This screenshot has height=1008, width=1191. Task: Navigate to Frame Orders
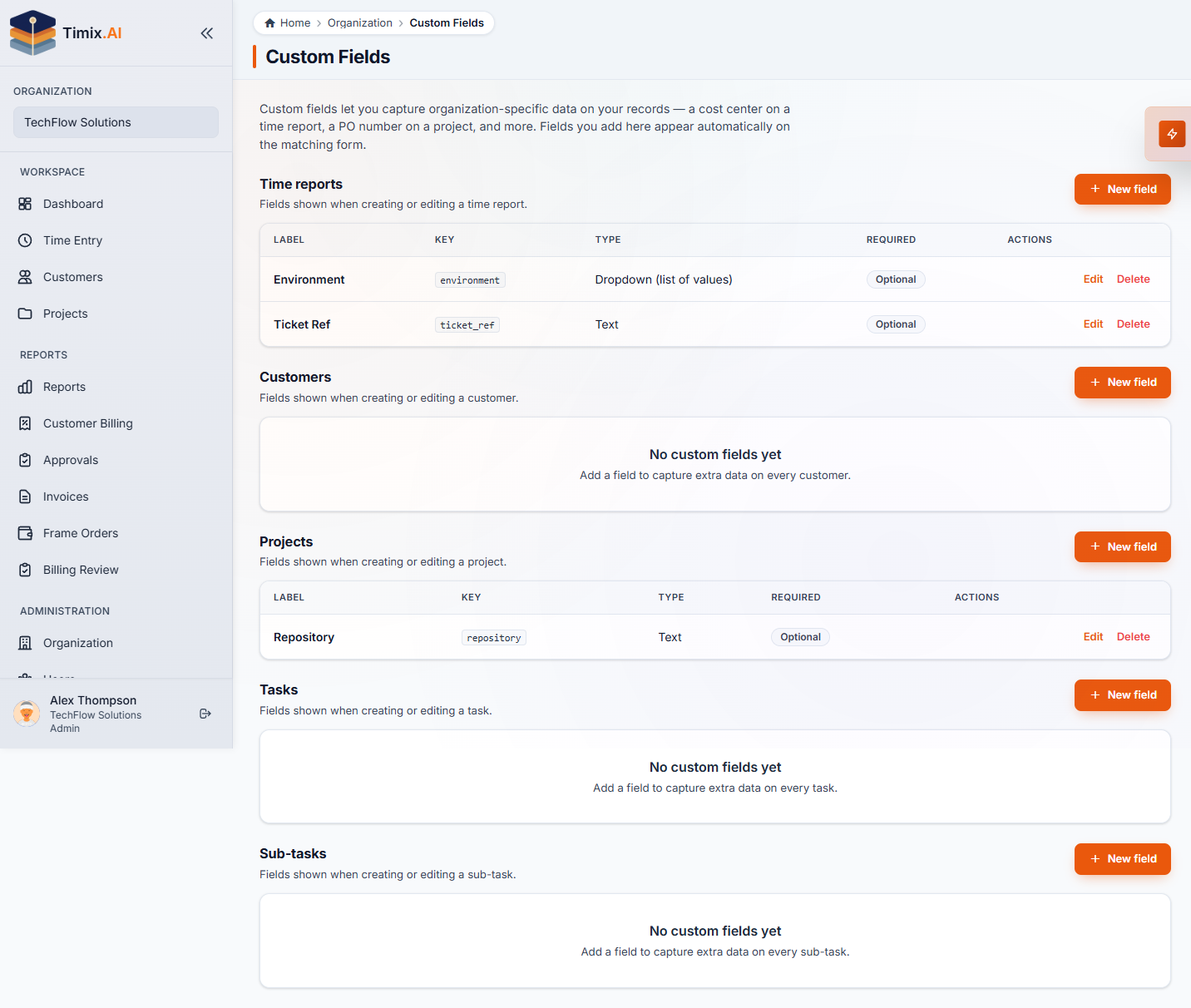pyautogui.click(x=116, y=533)
